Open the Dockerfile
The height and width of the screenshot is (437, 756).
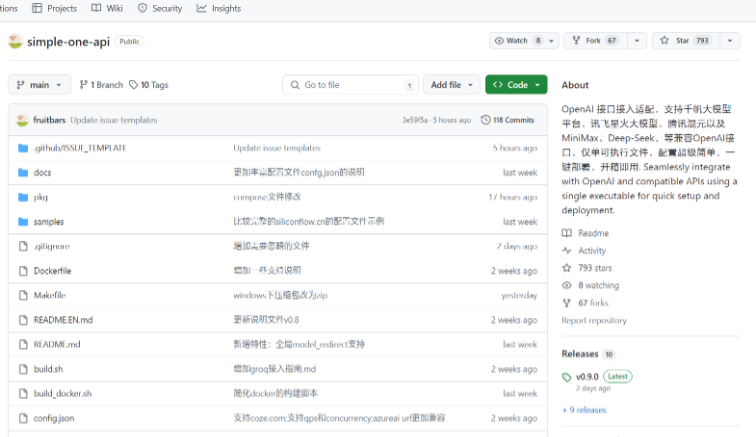[53, 271]
